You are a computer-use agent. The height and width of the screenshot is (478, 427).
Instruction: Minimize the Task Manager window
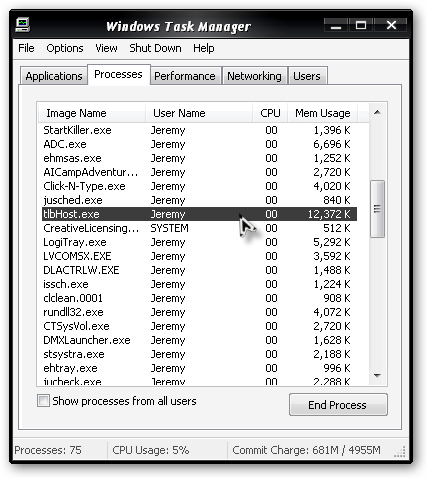[336, 25]
